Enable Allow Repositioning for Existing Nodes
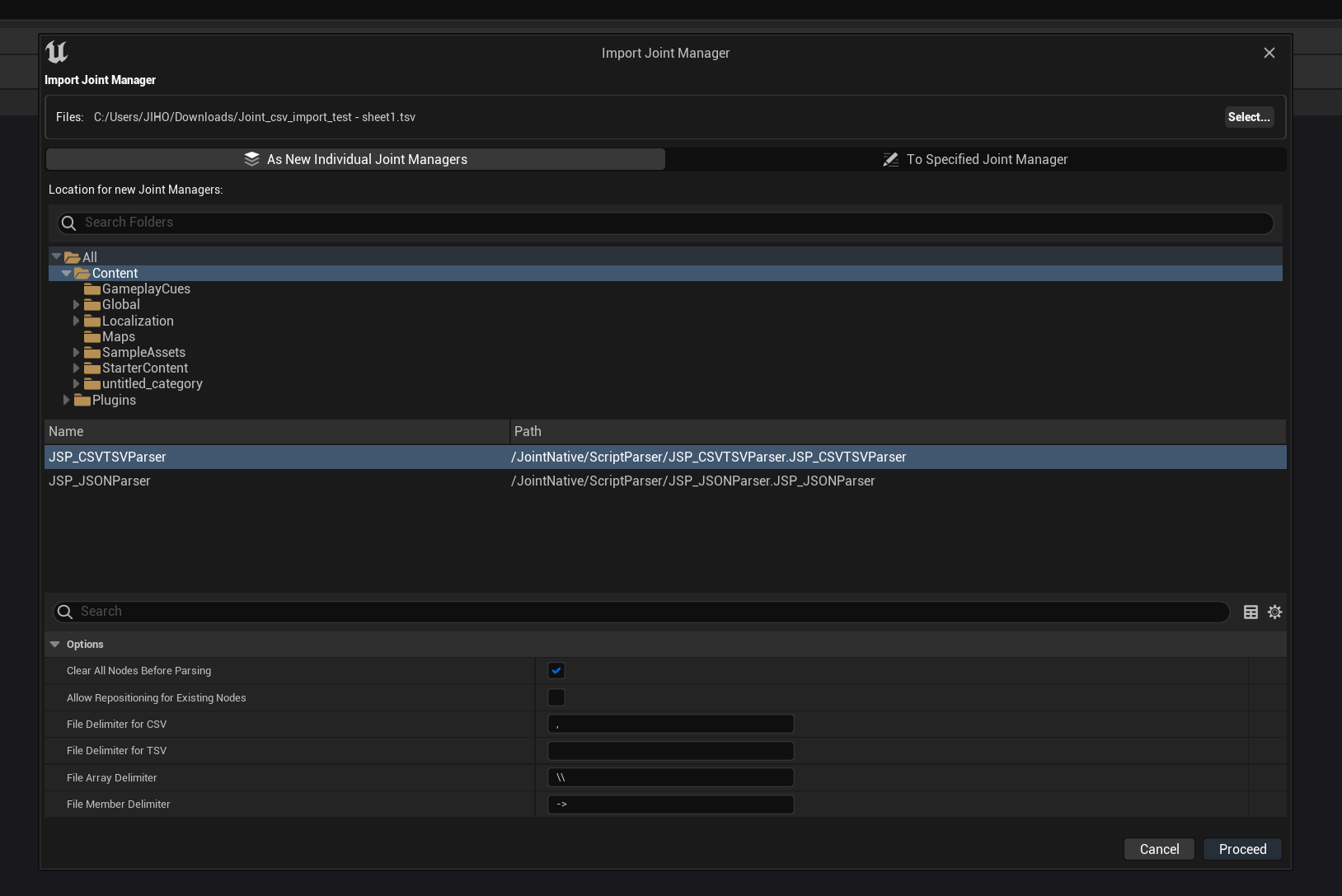The height and width of the screenshot is (896, 1342). pyautogui.click(x=556, y=697)
